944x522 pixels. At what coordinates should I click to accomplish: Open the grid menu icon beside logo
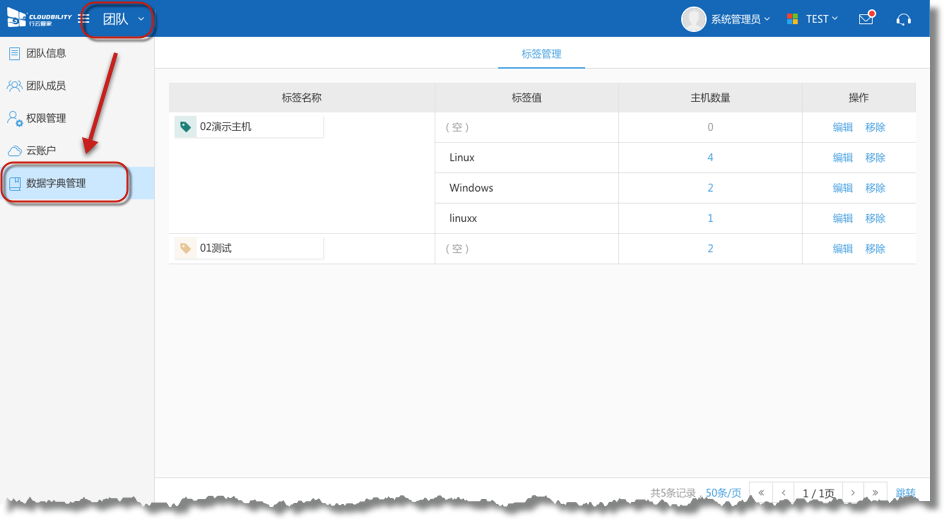click(x=84, y=19)
